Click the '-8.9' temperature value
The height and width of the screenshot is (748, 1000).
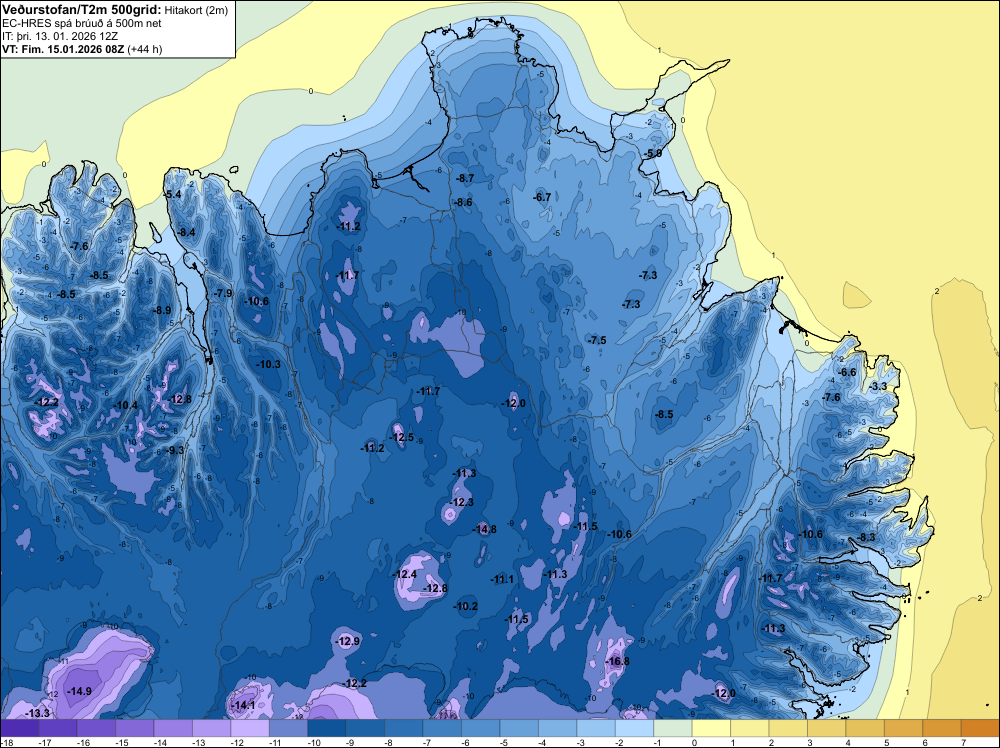(x=162, y=311)
